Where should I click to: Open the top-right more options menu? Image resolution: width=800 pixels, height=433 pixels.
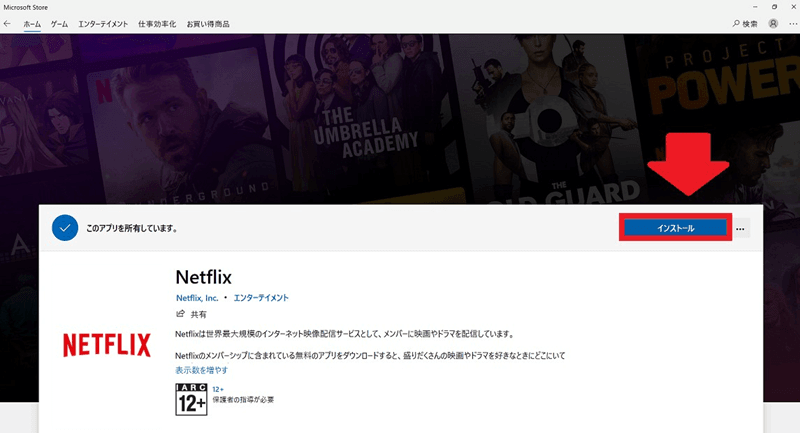point(793,23)
